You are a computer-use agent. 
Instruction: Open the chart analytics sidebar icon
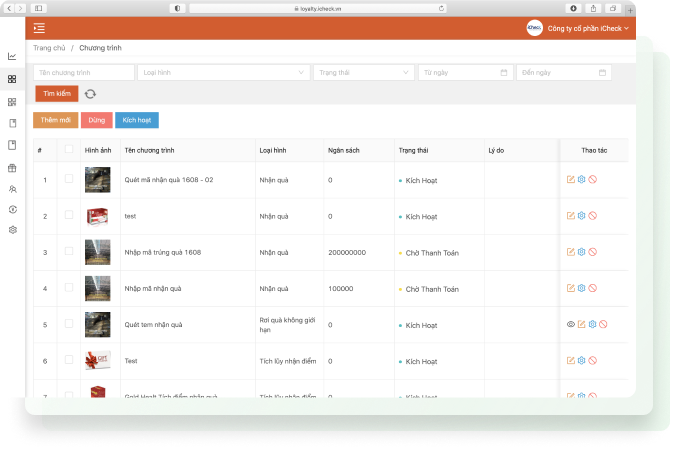(x=12, y=56)
